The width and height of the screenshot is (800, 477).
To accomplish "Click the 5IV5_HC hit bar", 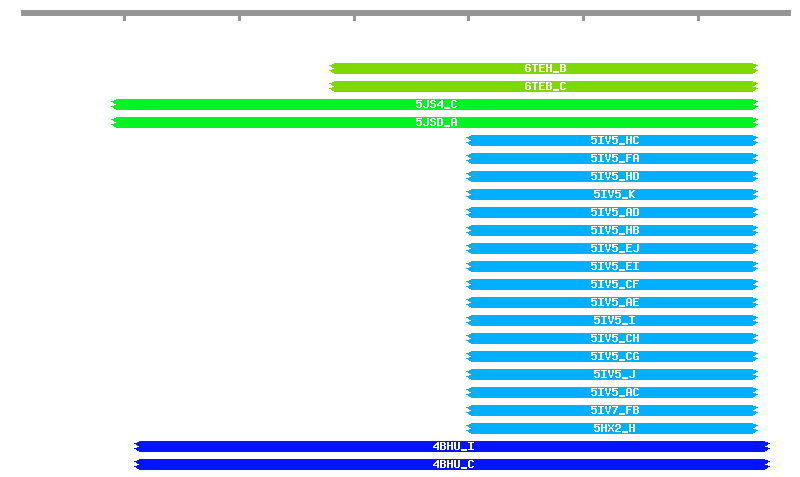I will coord(612,141).
